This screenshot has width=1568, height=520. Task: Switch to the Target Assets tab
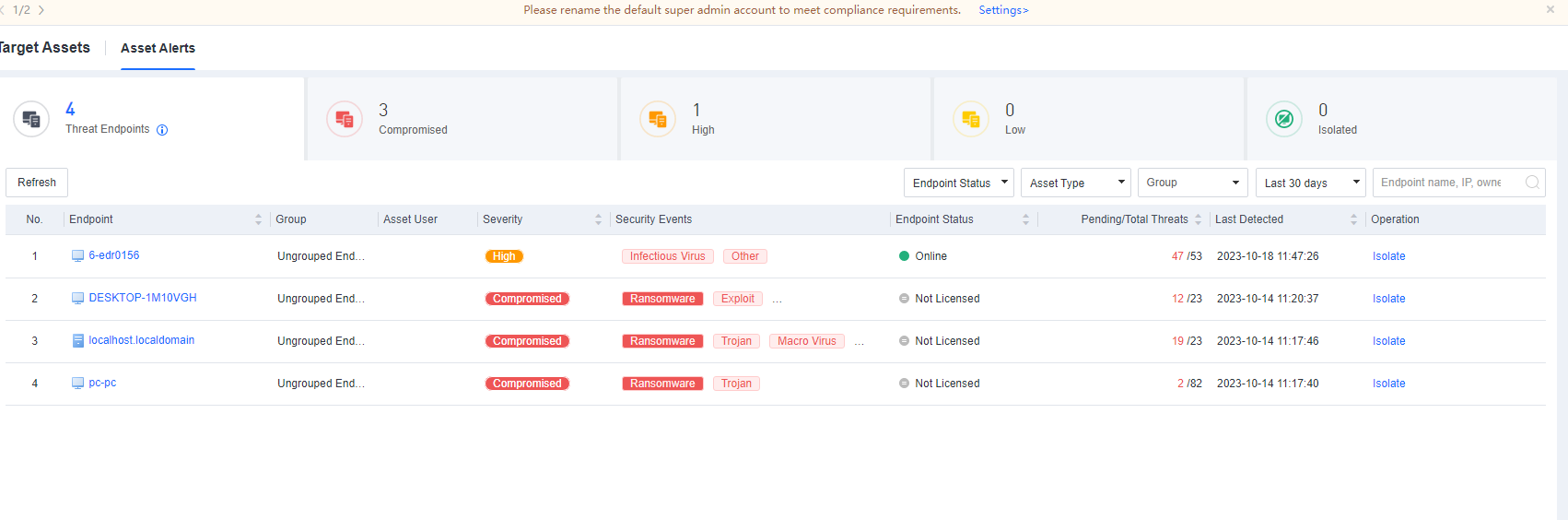click(x=45, y=48)
